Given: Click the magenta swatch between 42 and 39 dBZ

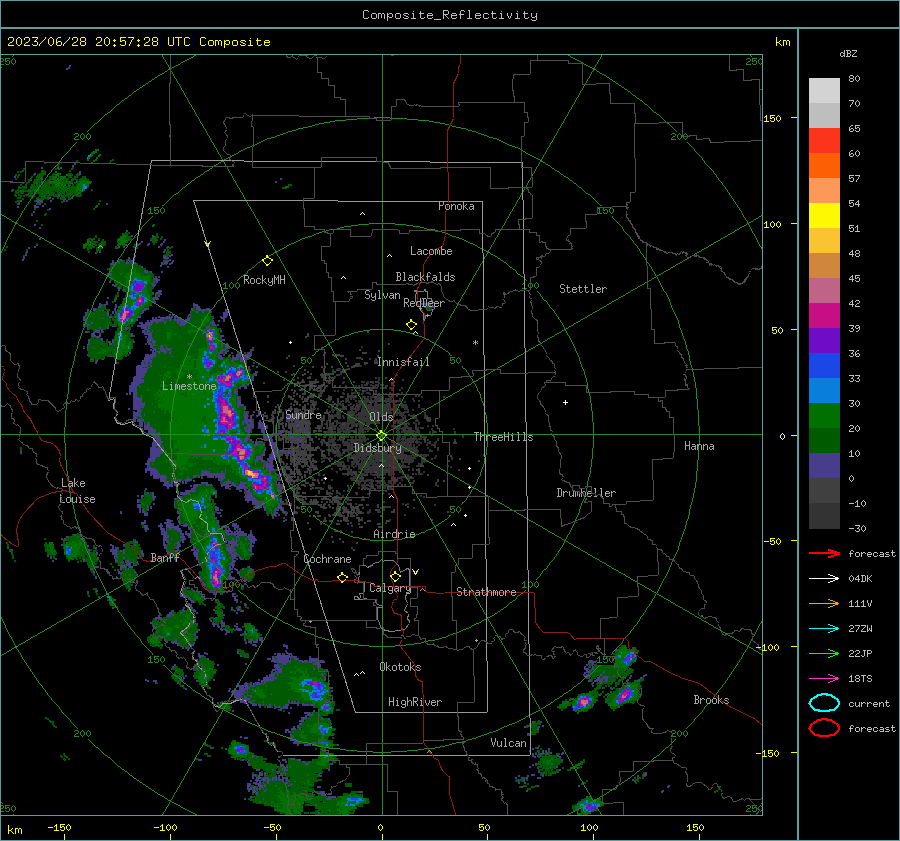Looking at the screenshot, I should (824, 315).
